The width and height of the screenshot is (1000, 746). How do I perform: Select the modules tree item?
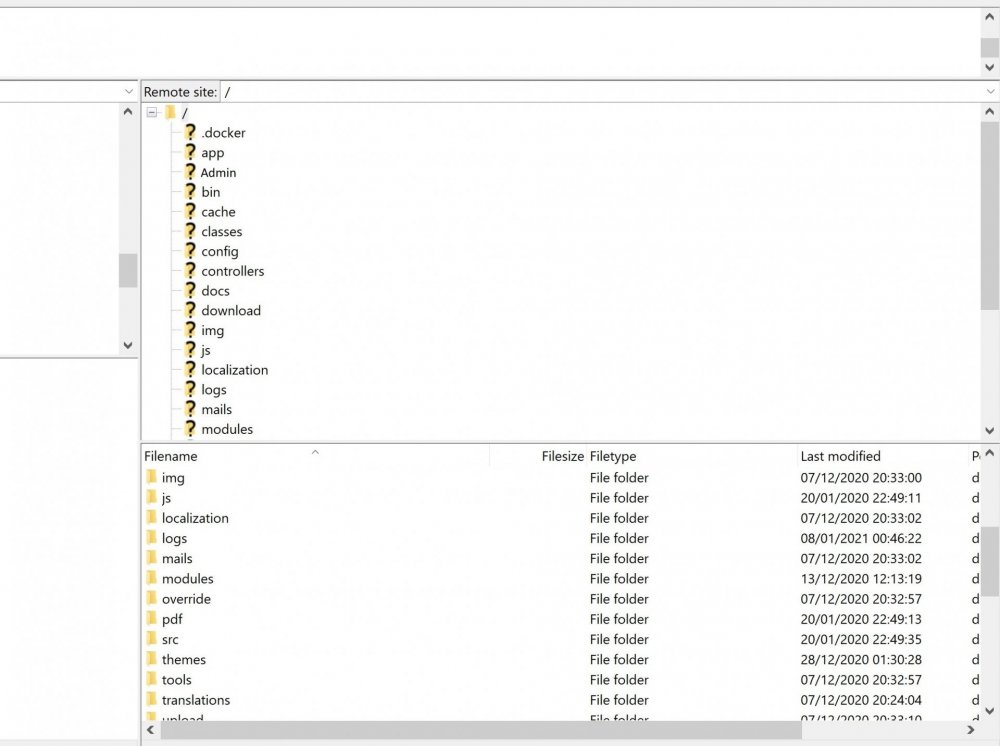227,429
